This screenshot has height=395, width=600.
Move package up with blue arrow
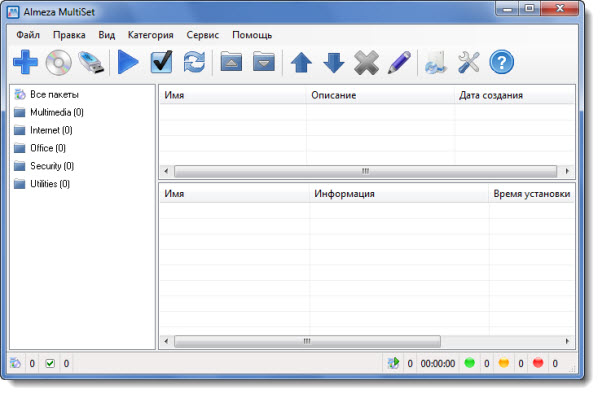pos(301,62)
